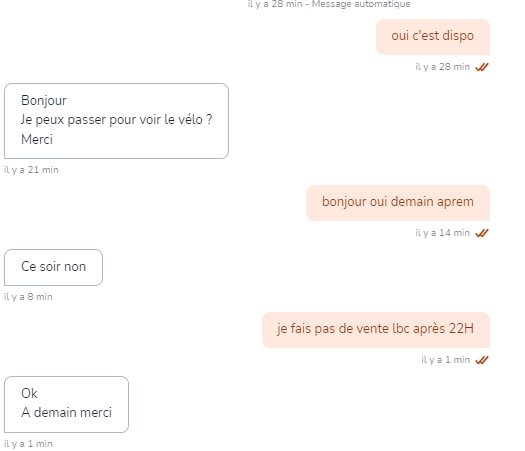Click 'A demain merci' line of last message

coord(66,412)
